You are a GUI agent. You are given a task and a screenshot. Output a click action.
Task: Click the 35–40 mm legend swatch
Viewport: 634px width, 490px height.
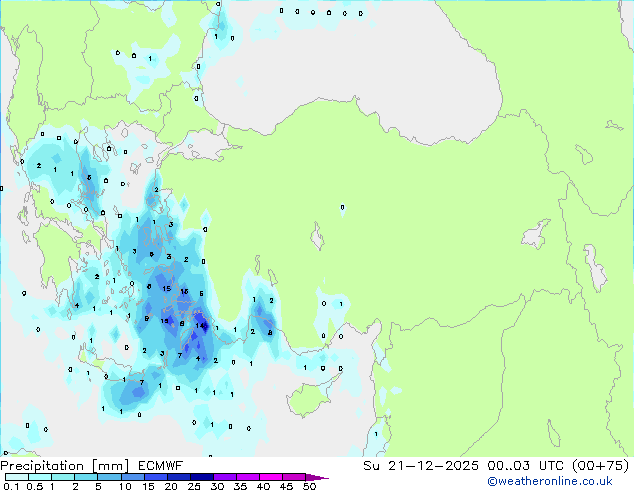coord(248,477)
